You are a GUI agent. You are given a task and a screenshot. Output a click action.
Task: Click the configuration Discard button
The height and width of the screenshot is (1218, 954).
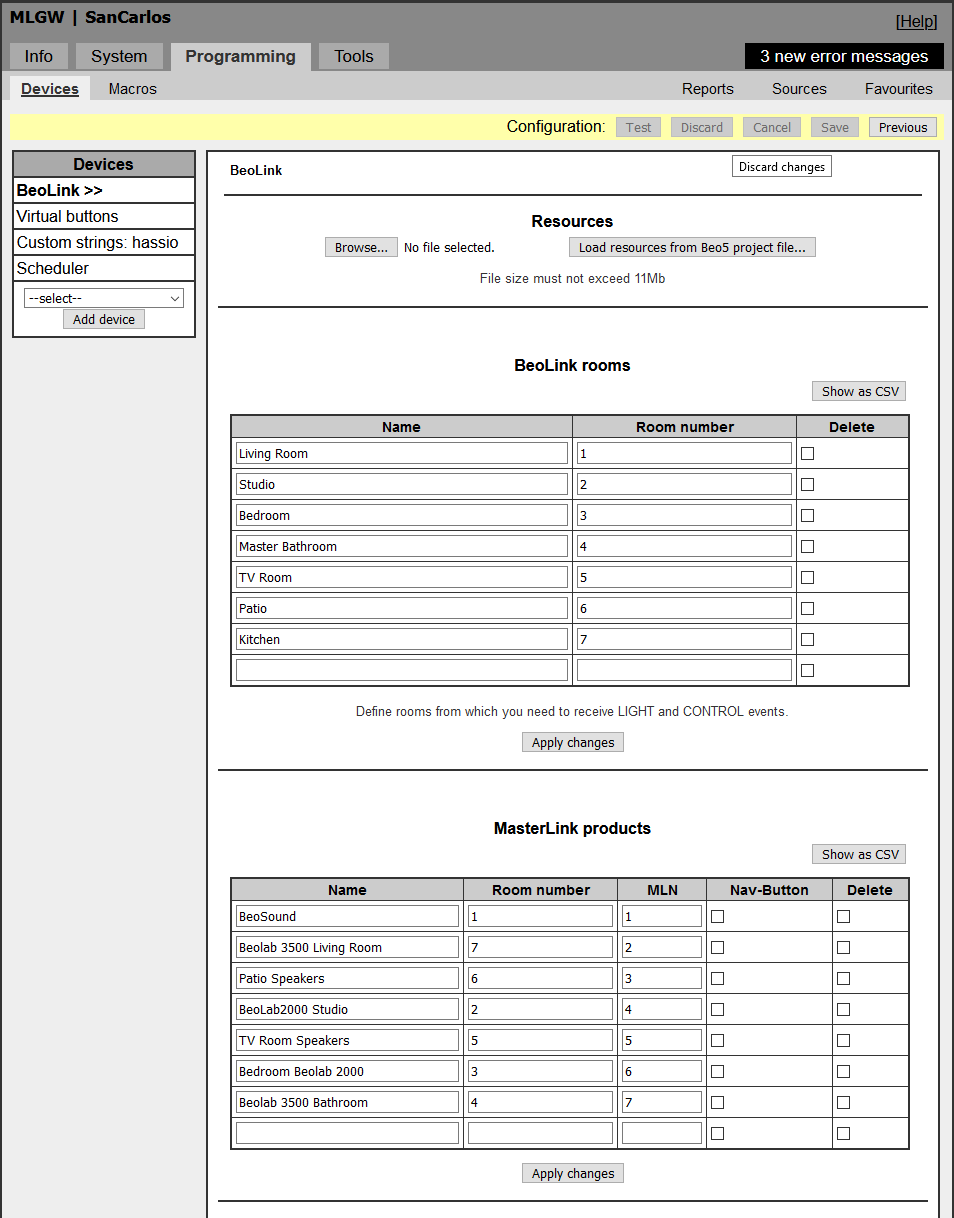702,127
